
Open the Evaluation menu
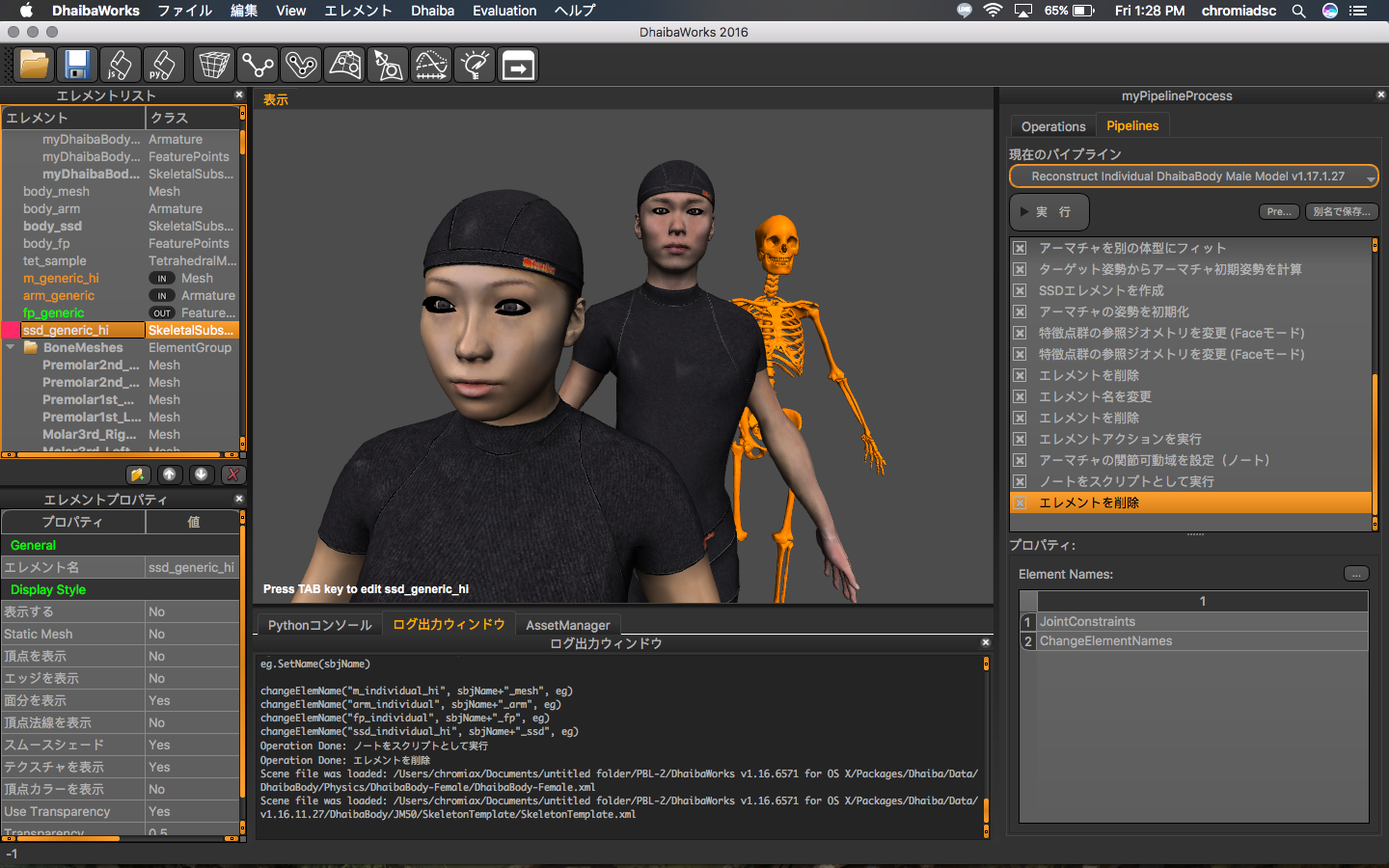click(504, 11)
